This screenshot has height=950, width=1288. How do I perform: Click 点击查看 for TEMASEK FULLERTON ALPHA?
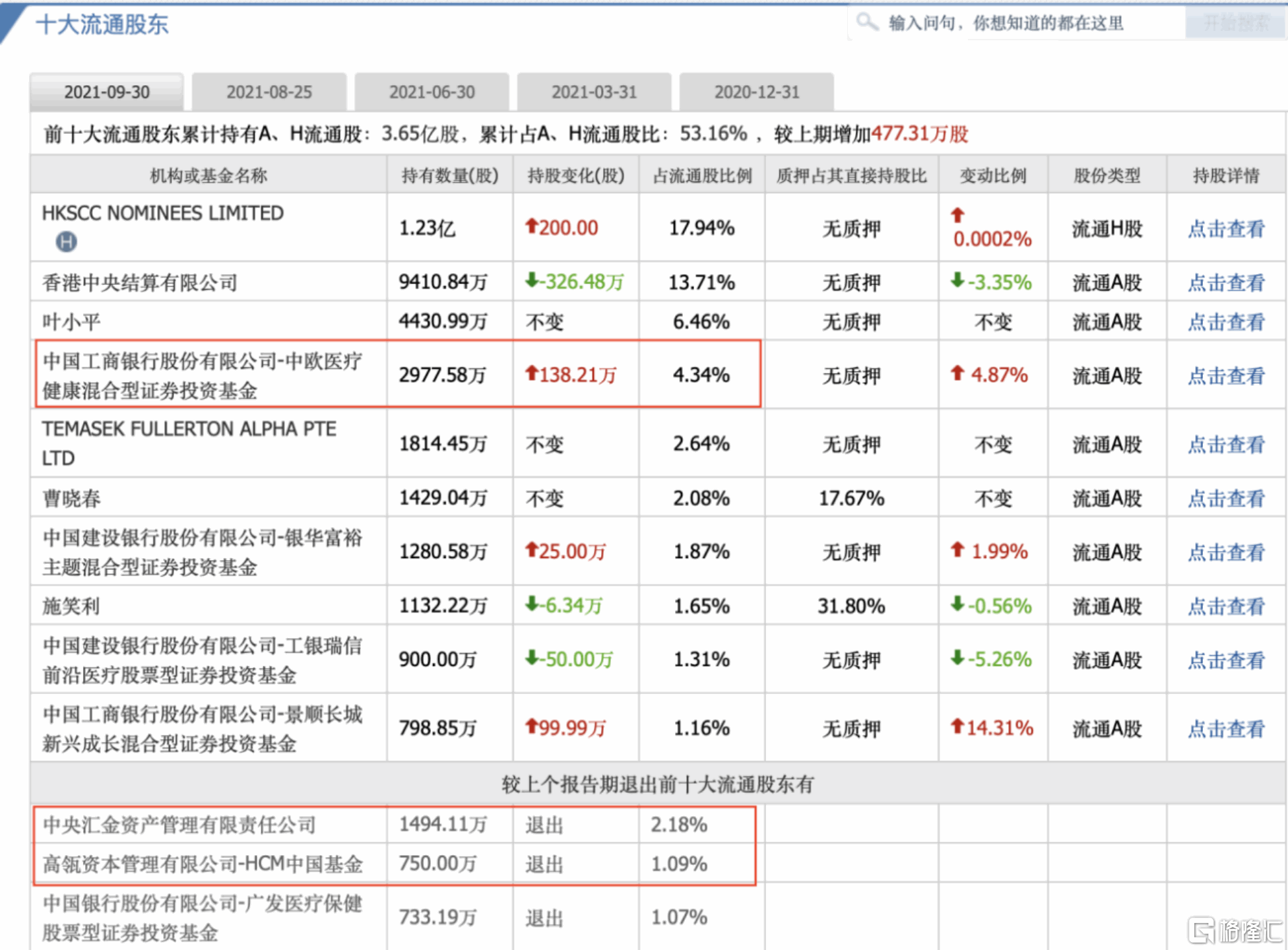click(x=1226, y=445)
